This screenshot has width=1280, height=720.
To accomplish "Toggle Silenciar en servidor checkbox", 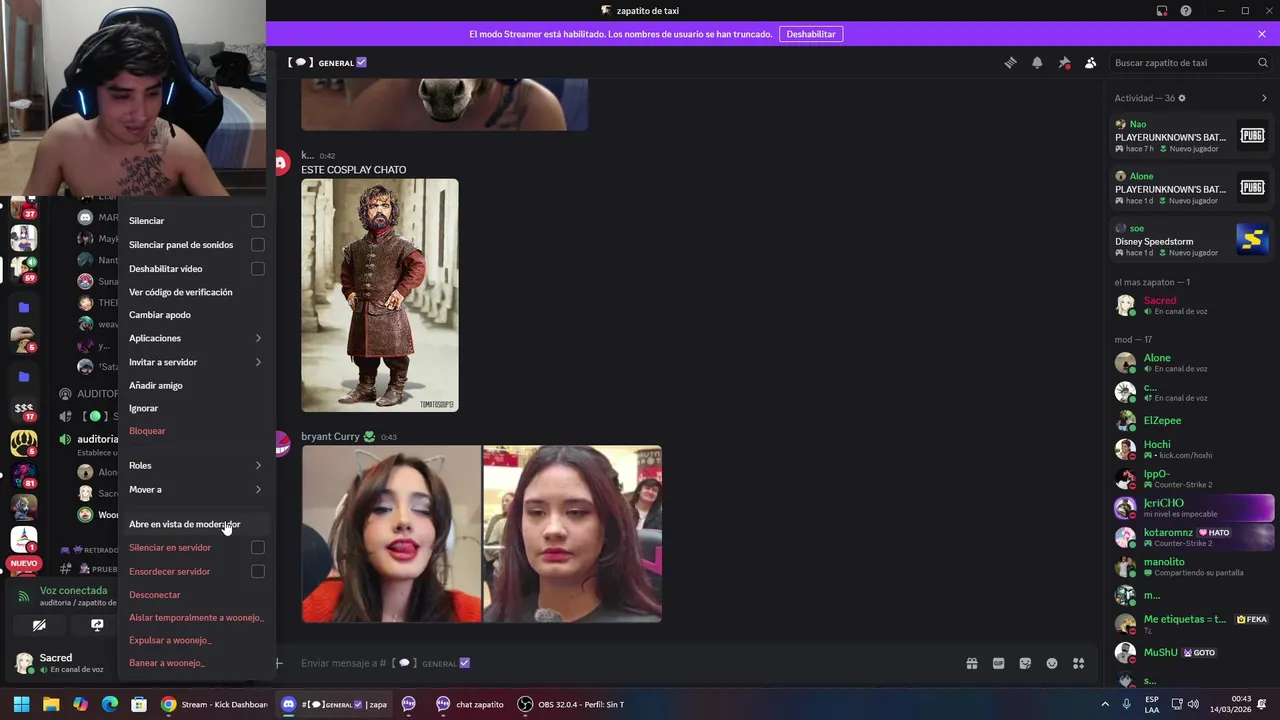I will coord(258,548).
